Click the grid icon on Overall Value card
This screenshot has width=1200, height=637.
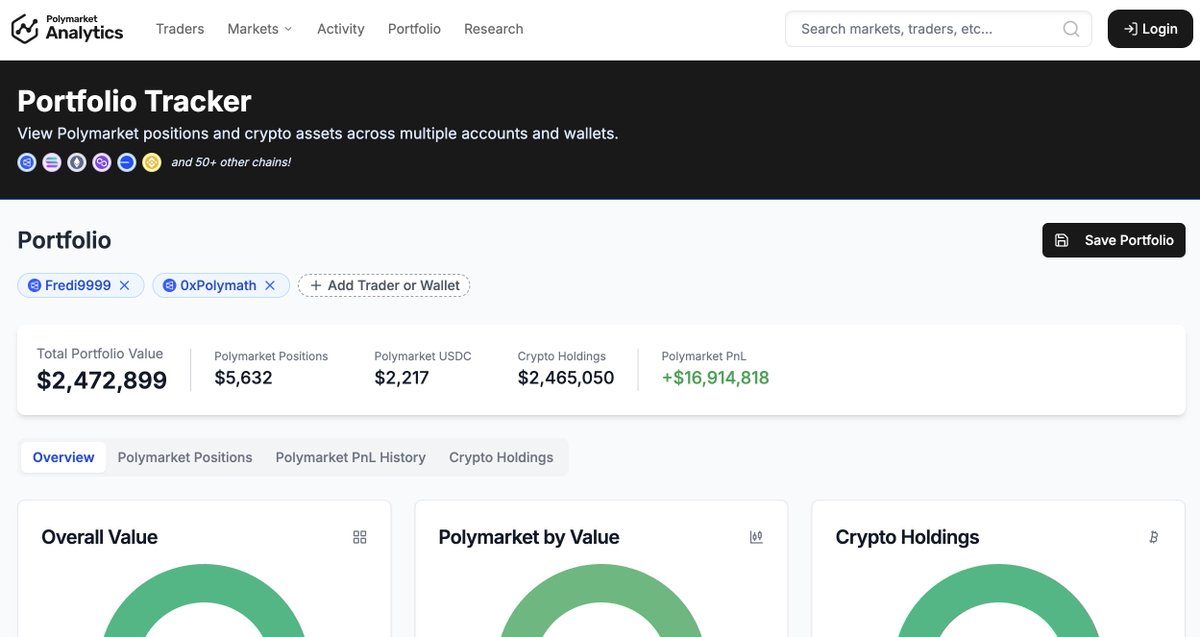click(359, 537)
